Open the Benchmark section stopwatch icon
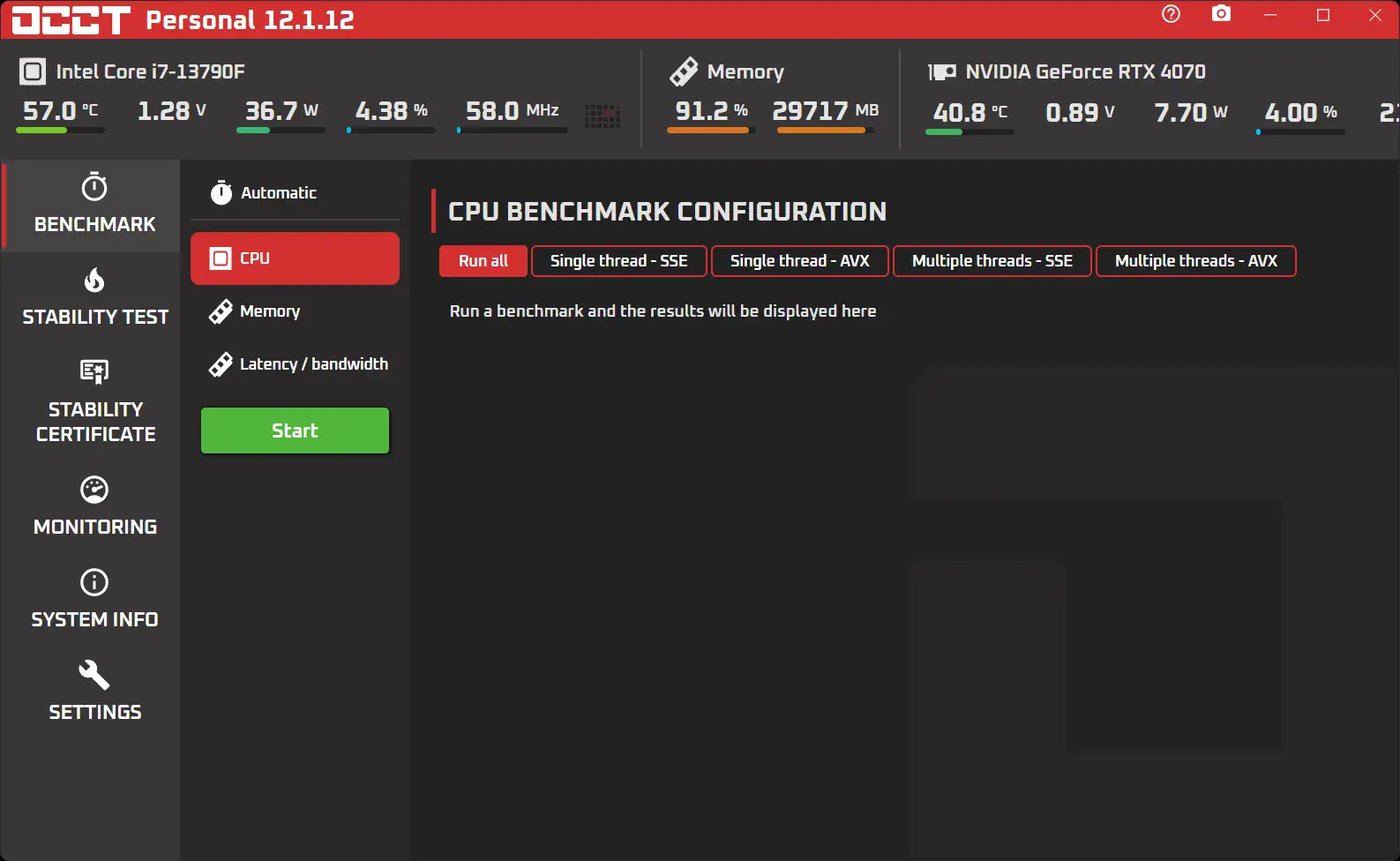The height and width of the screenshot is (861, 1400). (x=94, y=188)
